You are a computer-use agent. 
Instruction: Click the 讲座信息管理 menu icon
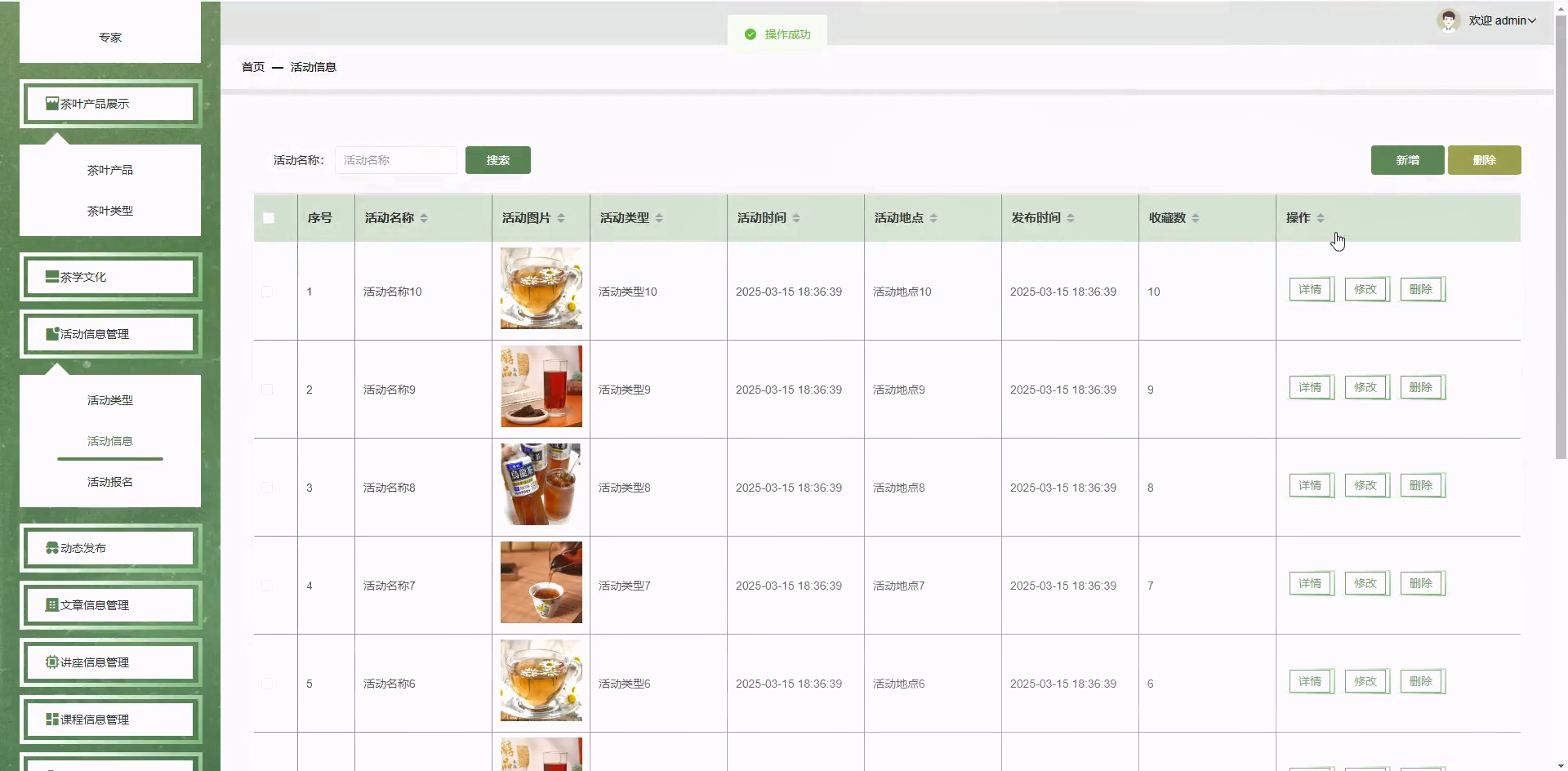tap(52, 662)
